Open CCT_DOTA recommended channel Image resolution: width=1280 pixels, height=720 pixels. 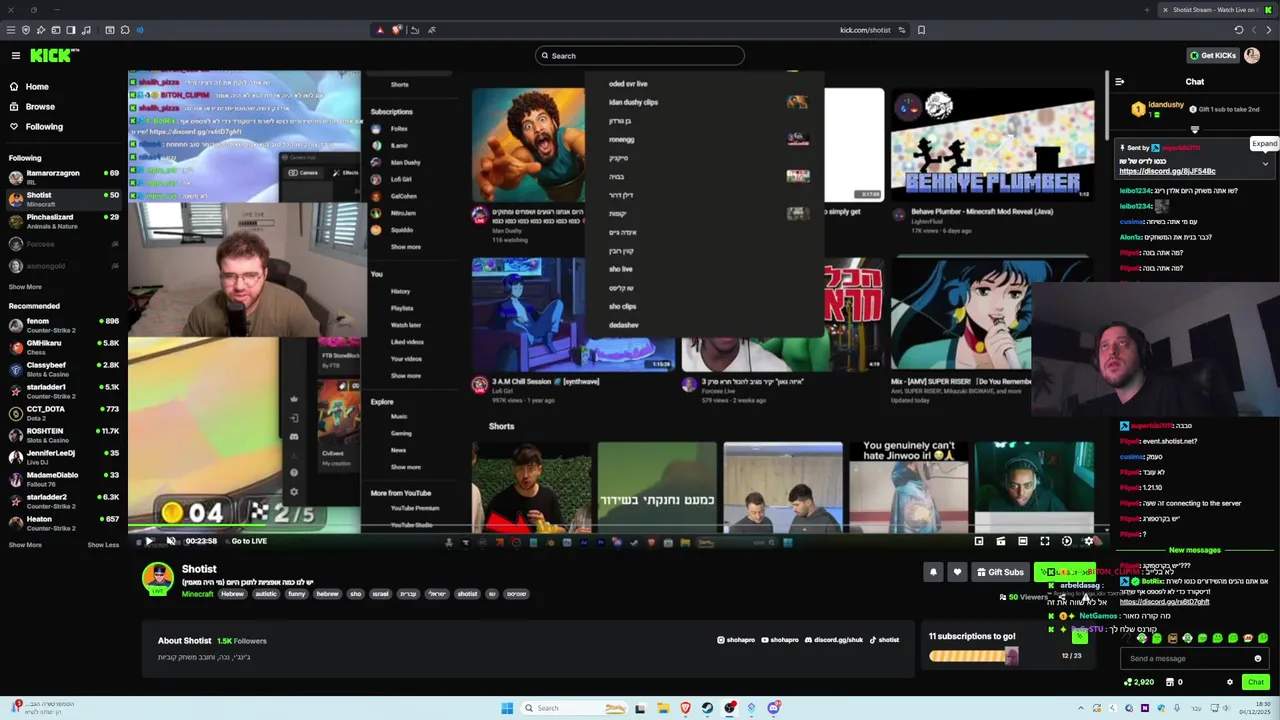click(x=63, y=413)
